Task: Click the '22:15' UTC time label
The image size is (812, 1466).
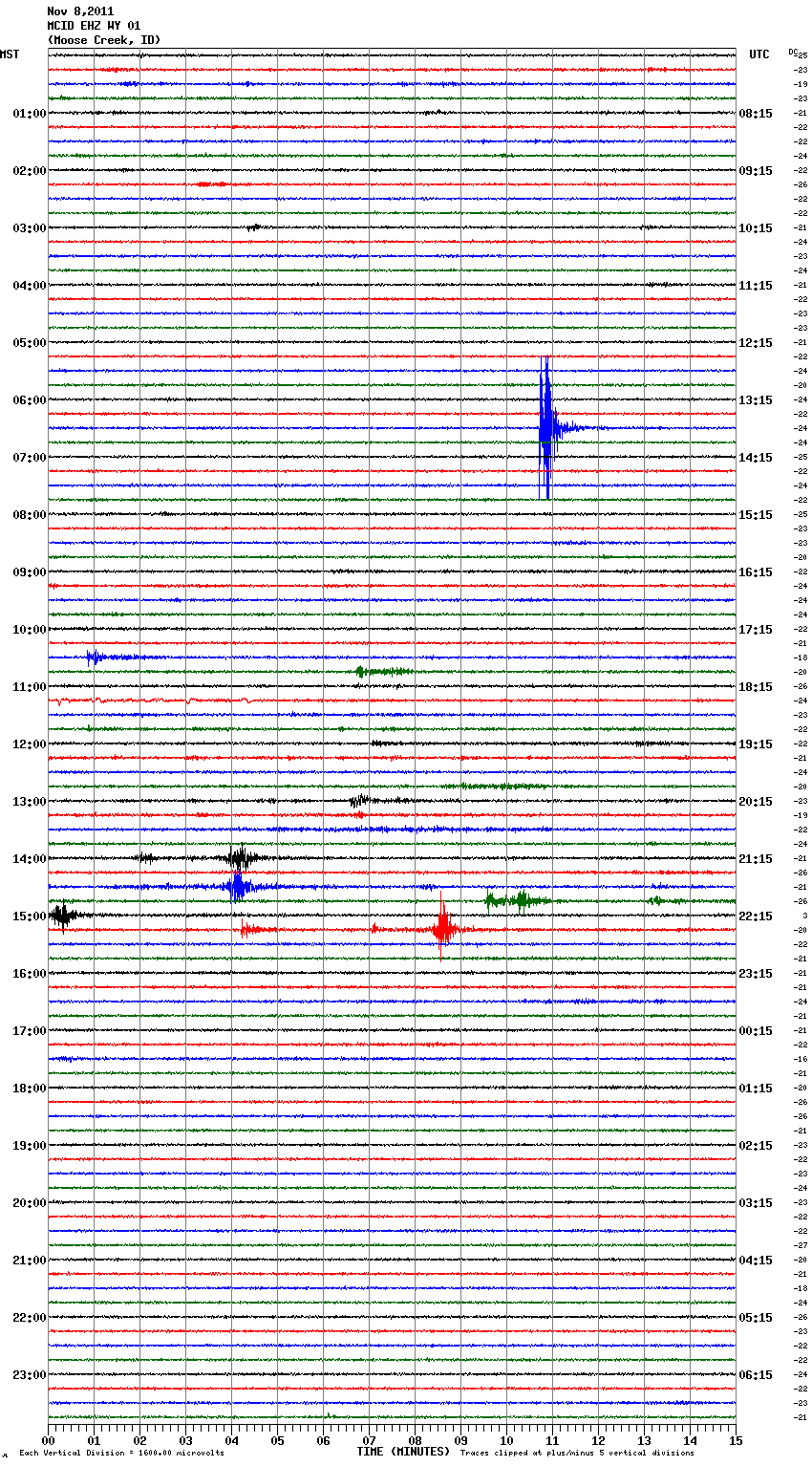Action: (756, 916)
